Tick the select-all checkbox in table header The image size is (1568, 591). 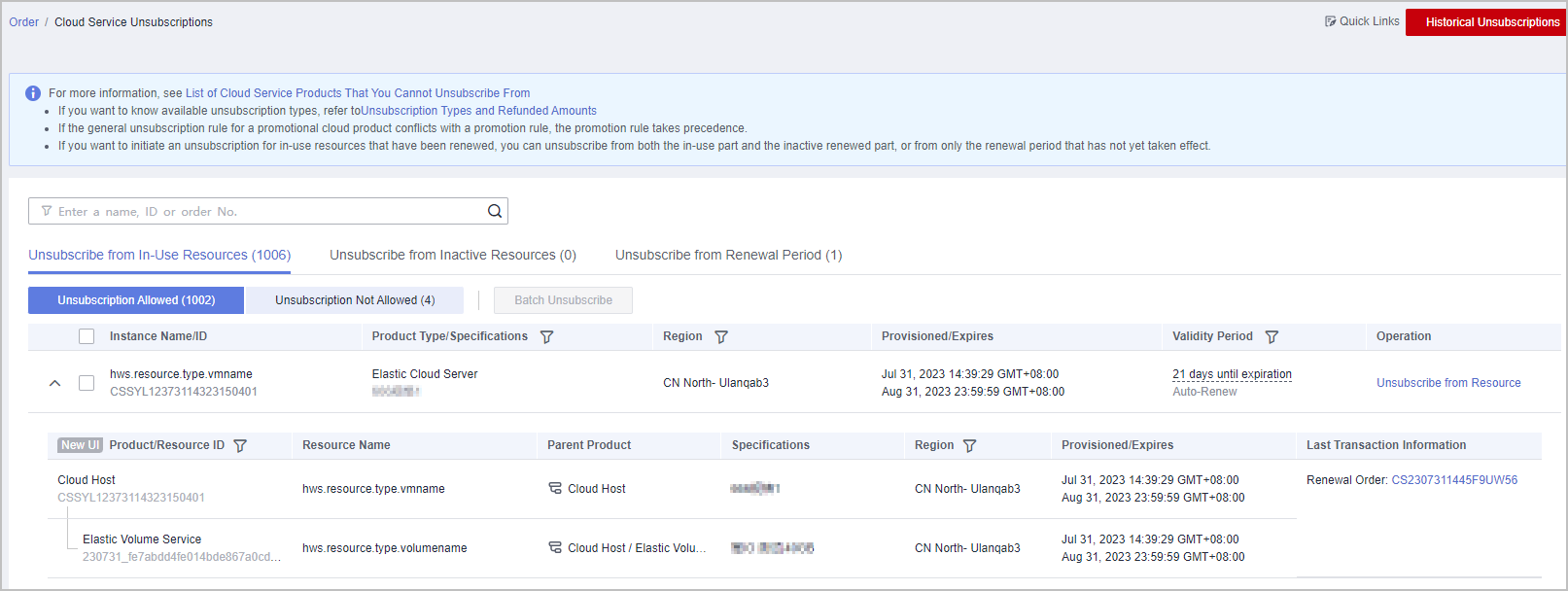(x=87, y=336)
